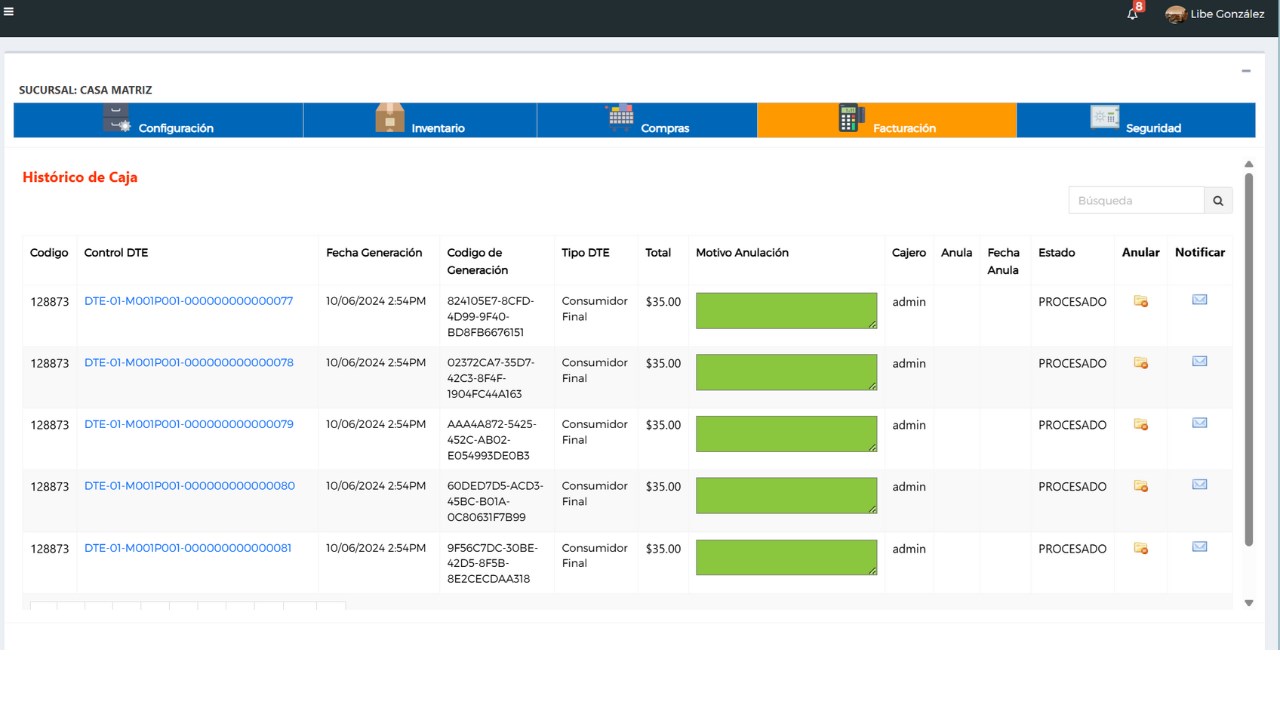
Task: Click the Configuración cabinet icon
Action: click(x=116, y=118)
